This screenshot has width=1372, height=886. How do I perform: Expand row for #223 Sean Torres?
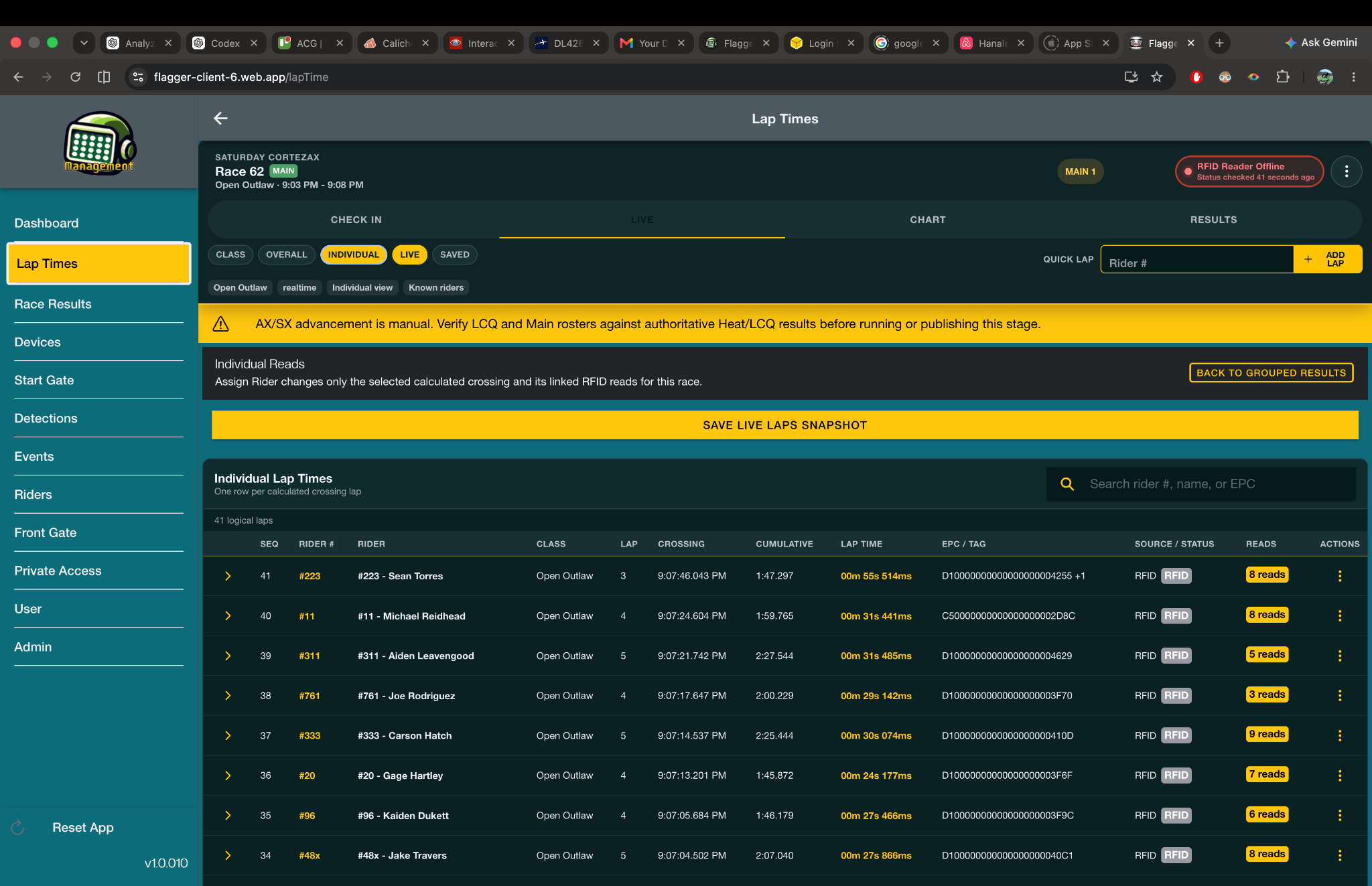click(x=228, y=576)
